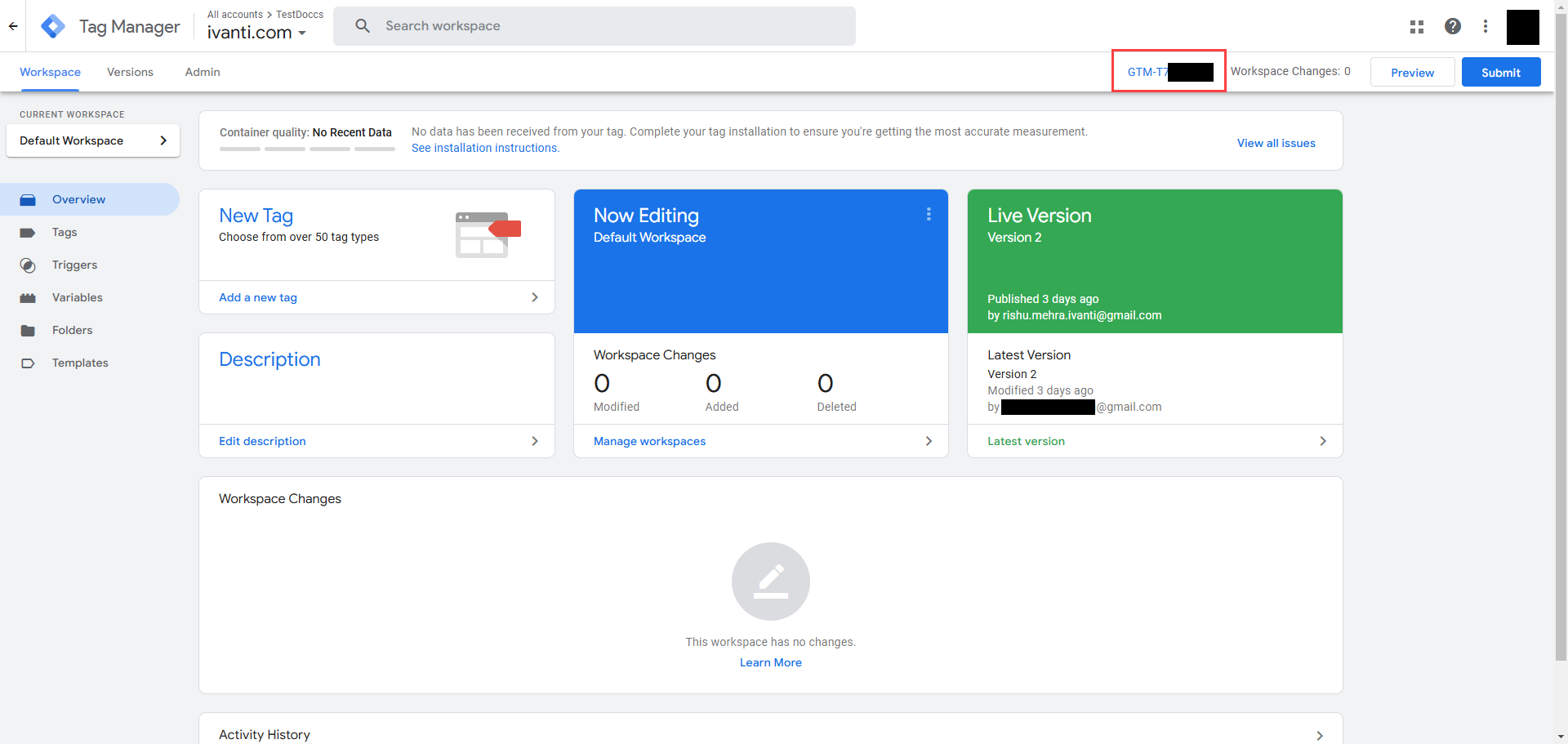Click the back arrow icon
1568x744 pixels.
point(13,26)
